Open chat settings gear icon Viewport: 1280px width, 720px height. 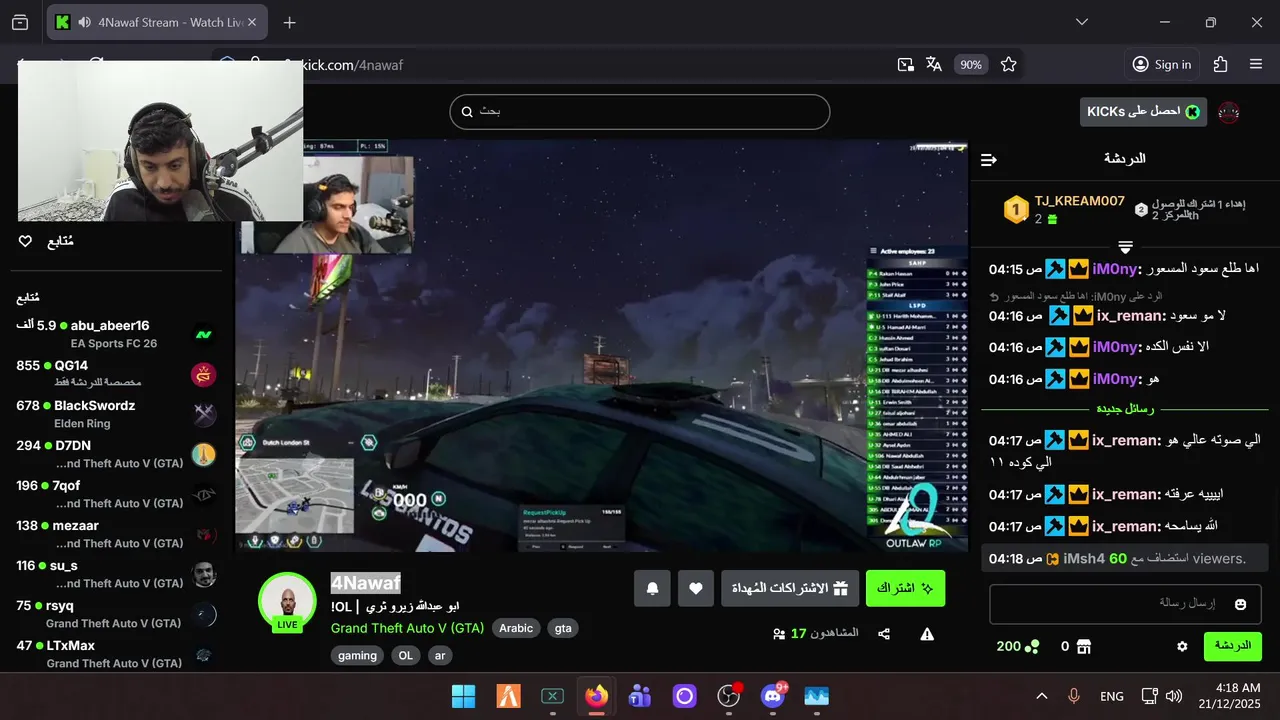point(1182,647)
